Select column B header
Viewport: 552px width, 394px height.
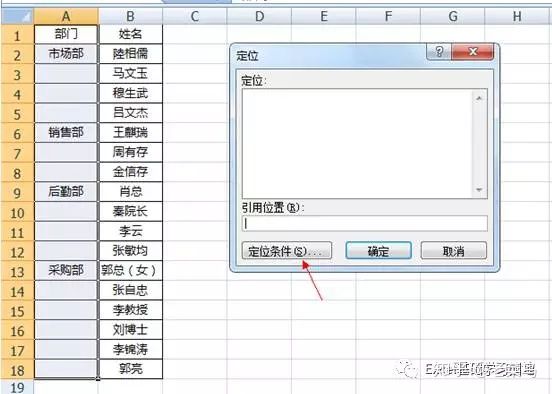click(130, 16)
